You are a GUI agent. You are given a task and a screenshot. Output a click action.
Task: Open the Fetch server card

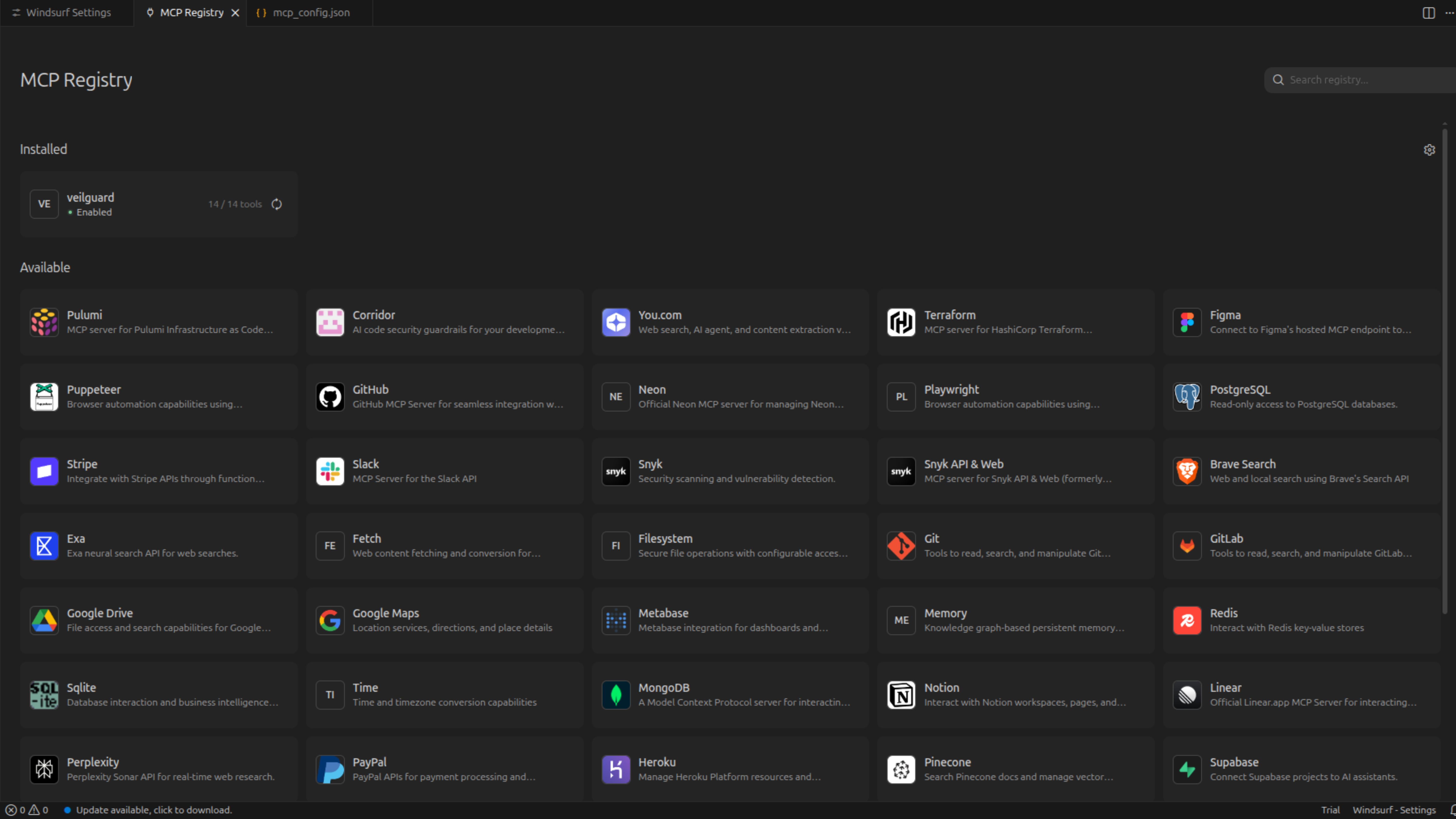coord(445,546)
